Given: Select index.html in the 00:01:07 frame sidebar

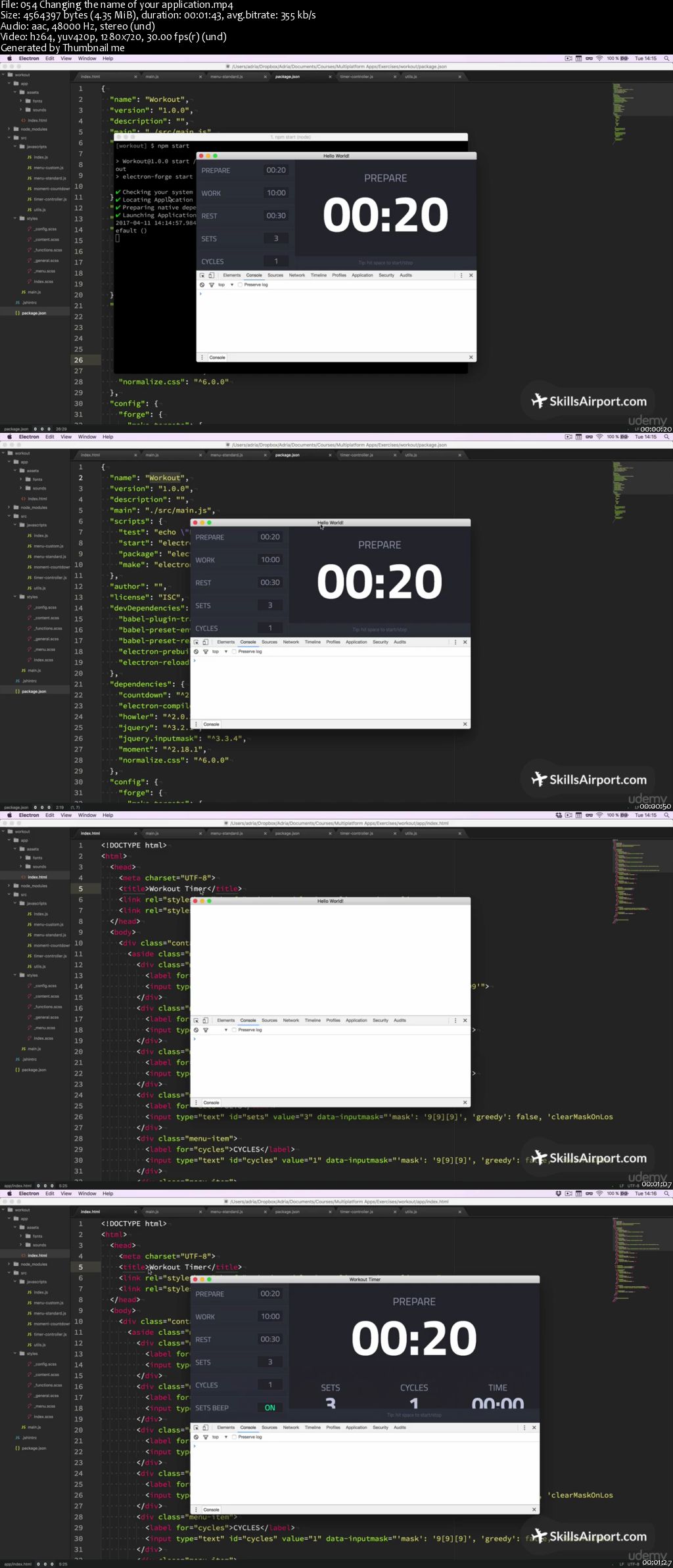Looking at the screenshot, I should (37, 877).
